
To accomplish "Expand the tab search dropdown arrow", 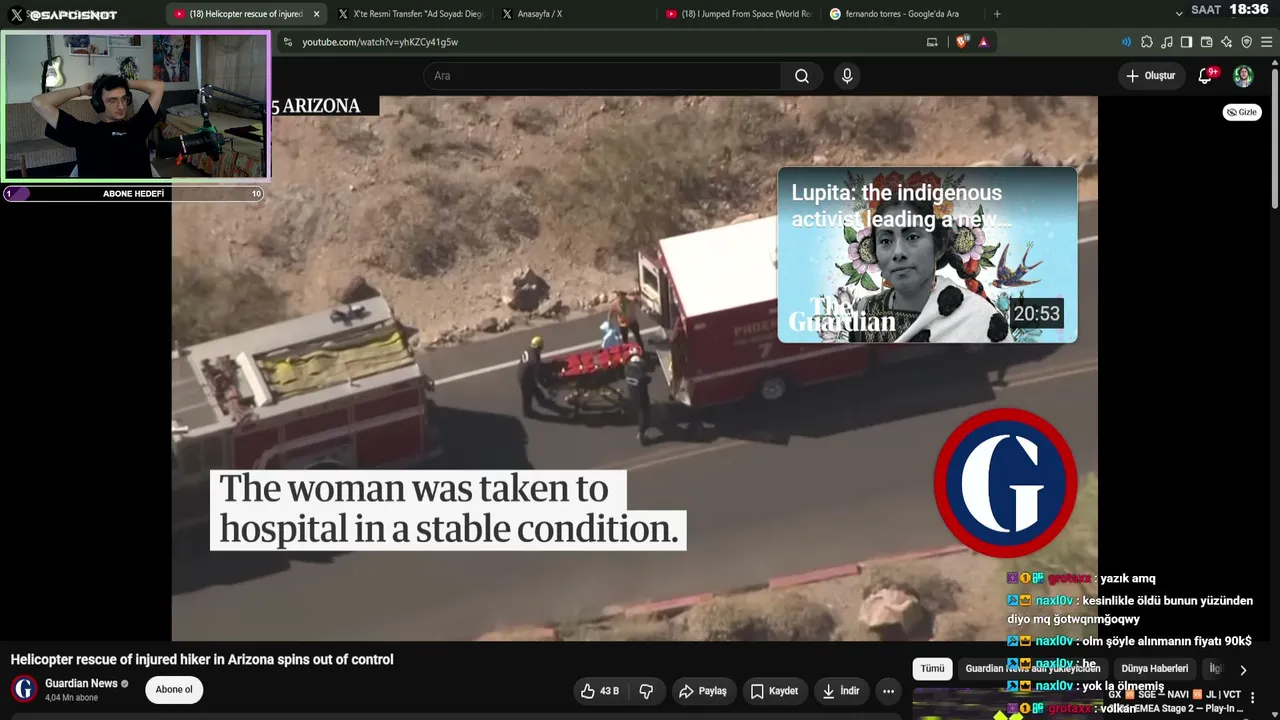I will (1179, 13).
